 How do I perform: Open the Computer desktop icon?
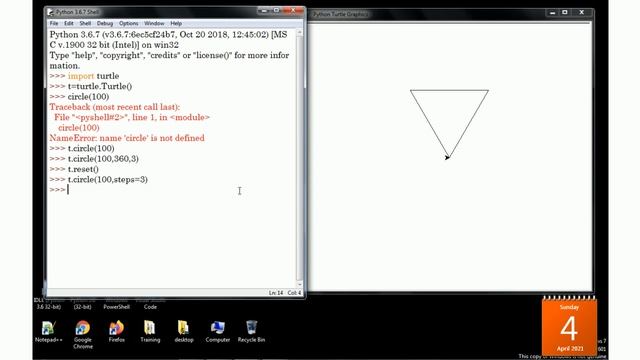coord(218,331)
